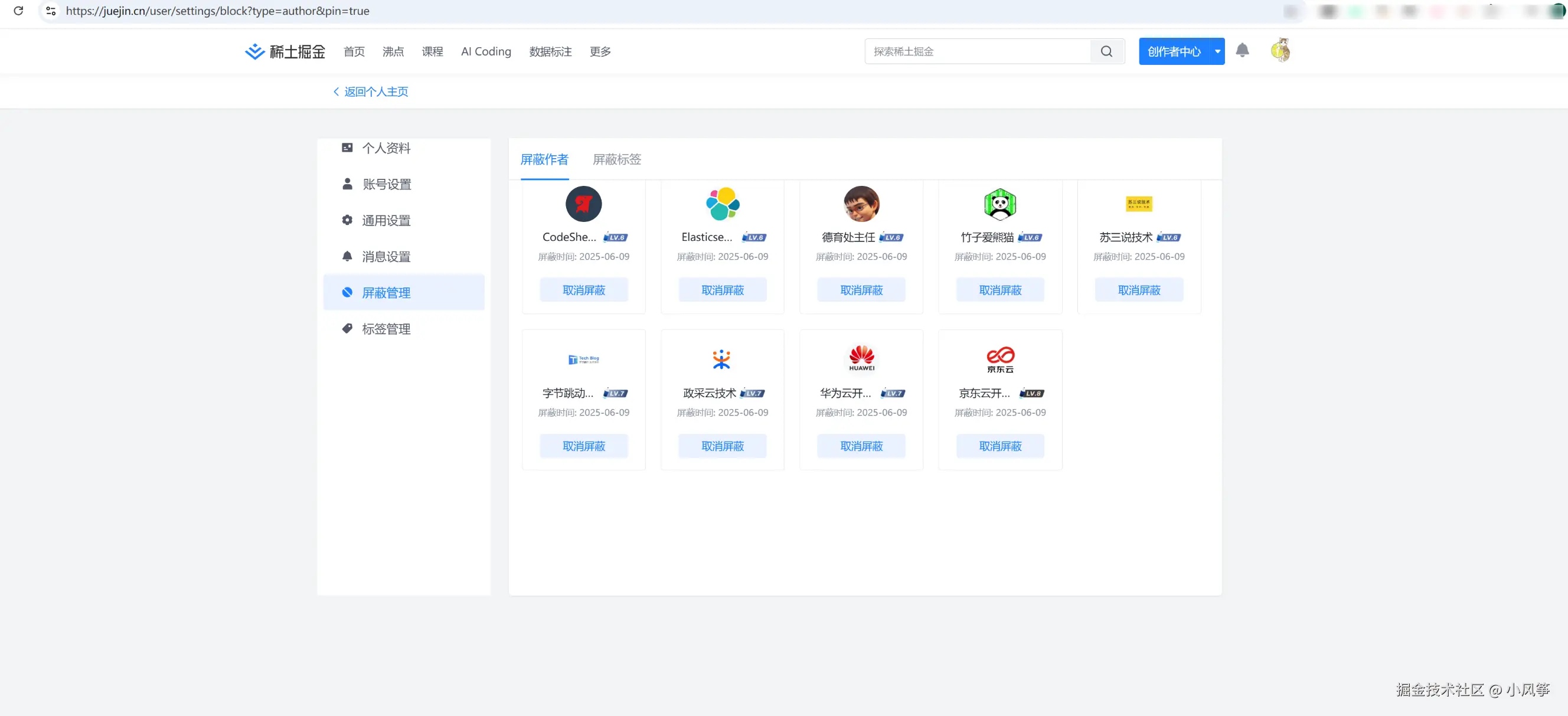The width and height of the screenshot is (1568, 716).
Task: Click 返回个人主页 link
Action: click(x=375, y=91)
